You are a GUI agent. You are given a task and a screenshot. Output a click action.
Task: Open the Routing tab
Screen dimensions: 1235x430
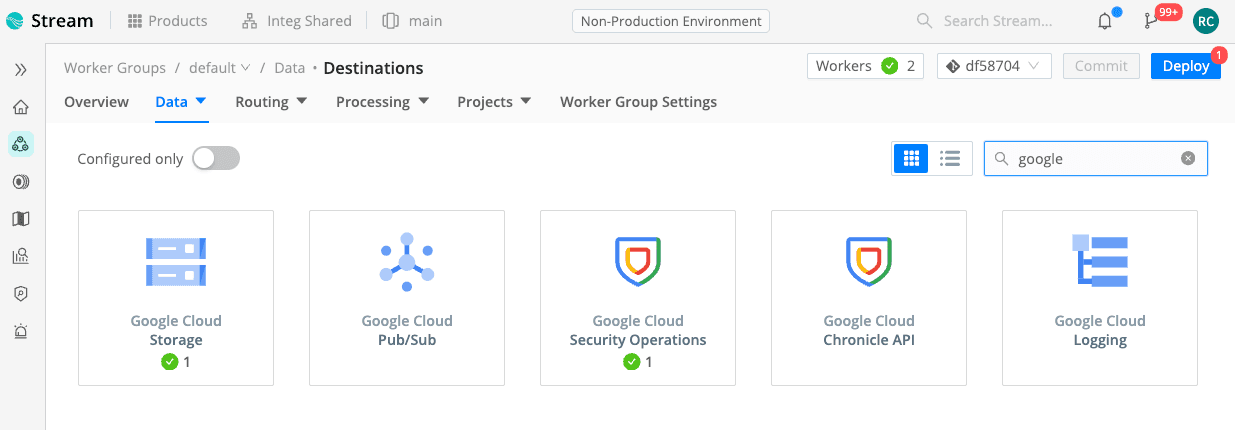coord(262,102)
